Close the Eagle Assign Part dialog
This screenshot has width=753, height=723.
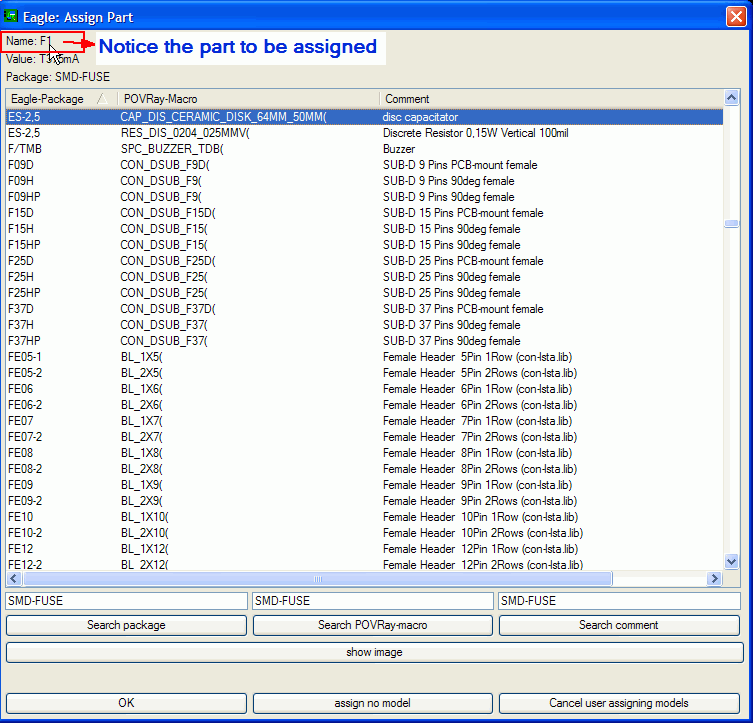point(736,16)
